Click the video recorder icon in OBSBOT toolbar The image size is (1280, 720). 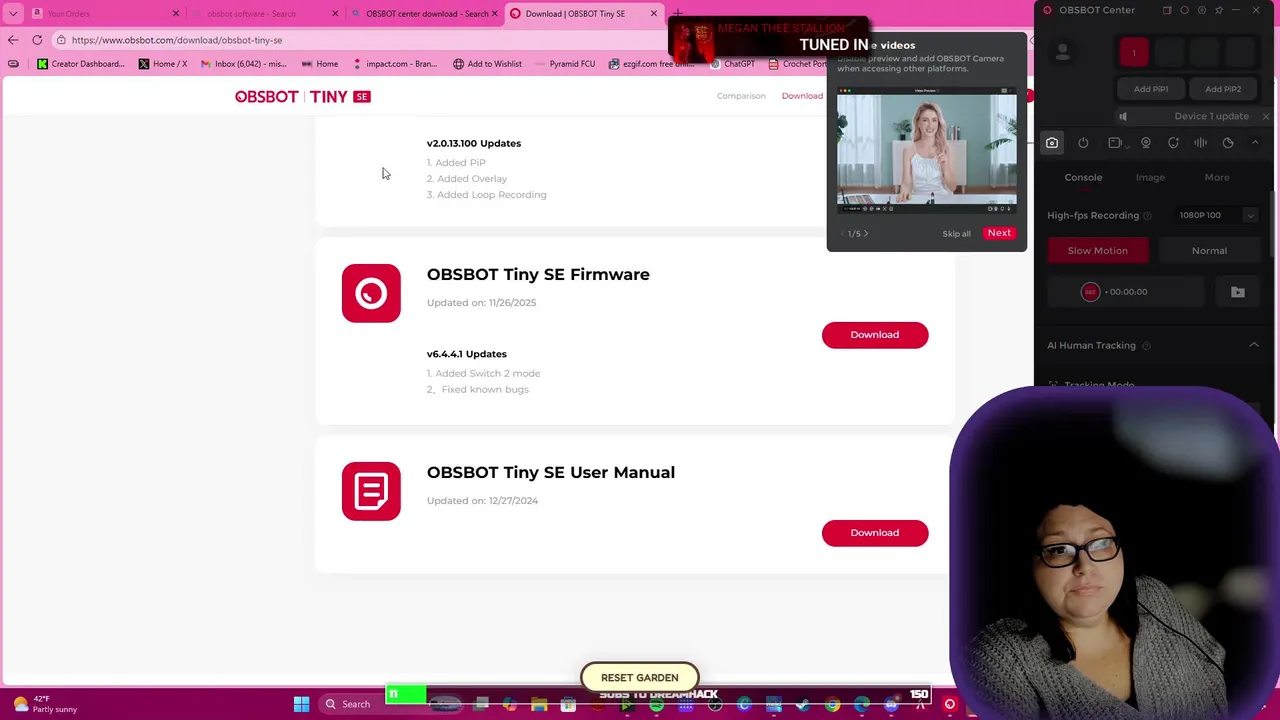point(1115,143)
